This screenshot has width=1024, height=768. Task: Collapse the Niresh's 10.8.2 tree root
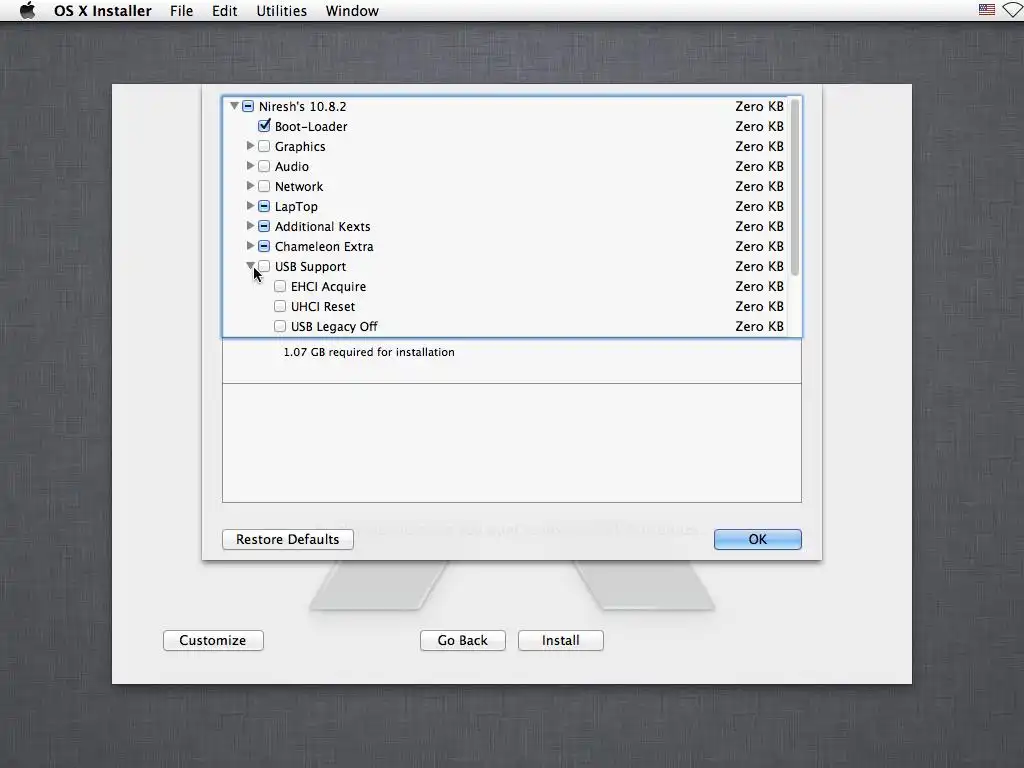tap(234, 106)
